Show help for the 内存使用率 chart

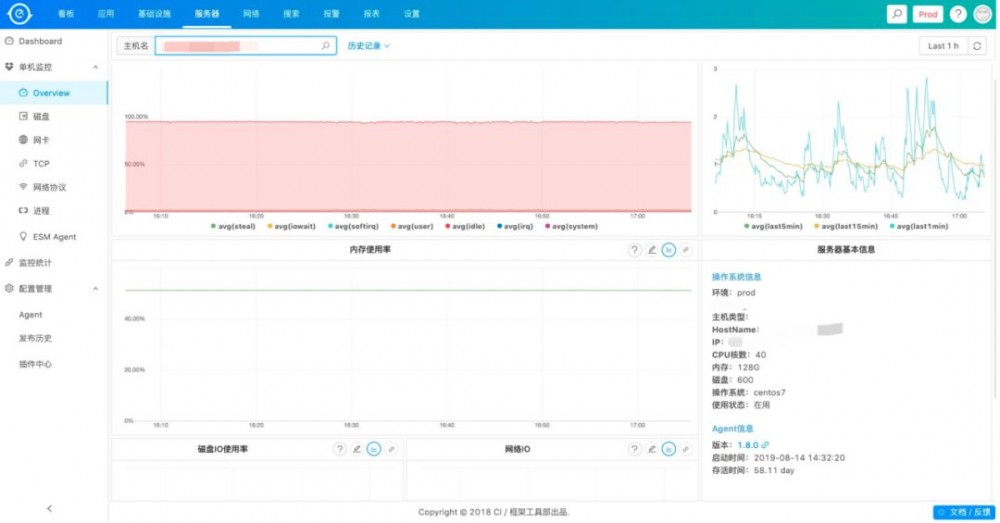634,250
